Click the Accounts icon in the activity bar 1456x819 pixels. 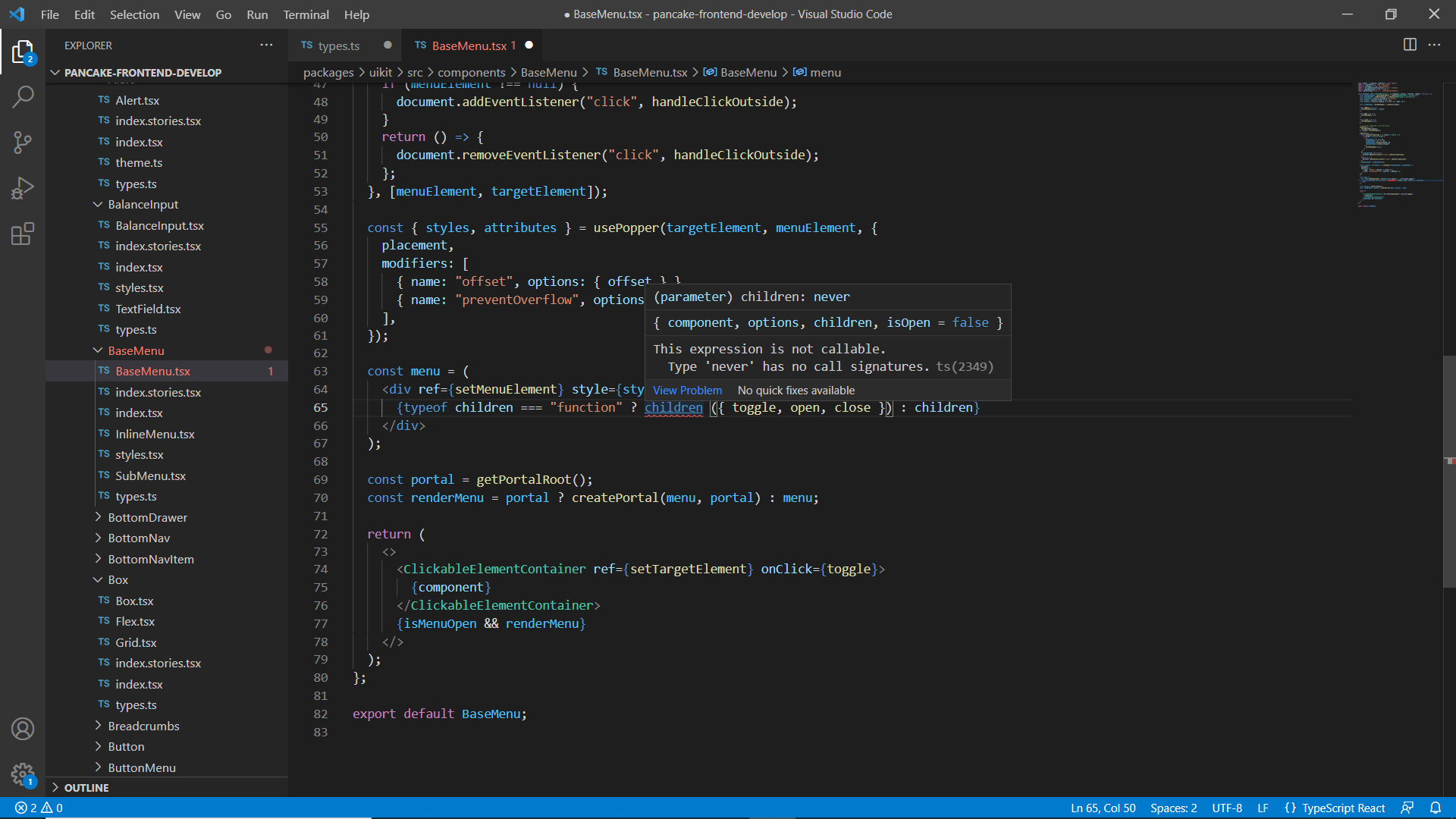point(23,729)
